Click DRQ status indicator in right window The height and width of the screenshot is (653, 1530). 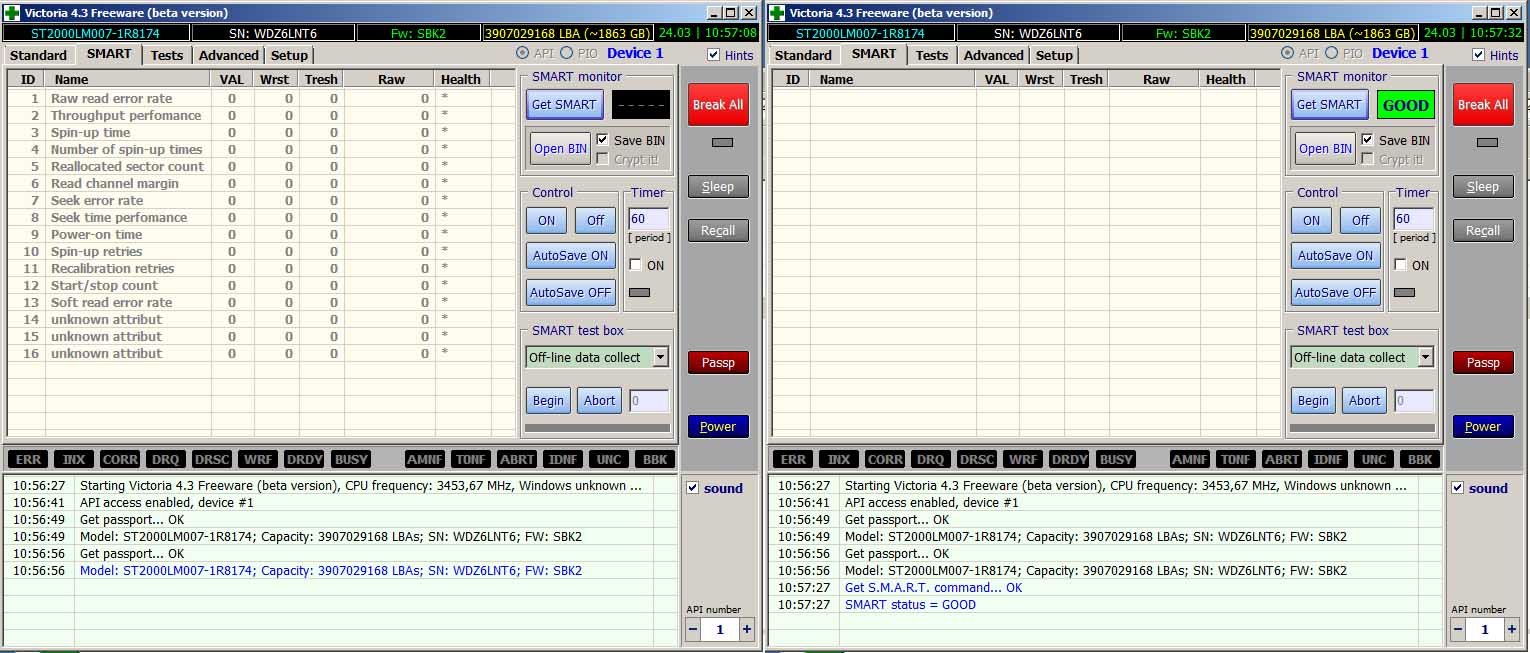930,459
